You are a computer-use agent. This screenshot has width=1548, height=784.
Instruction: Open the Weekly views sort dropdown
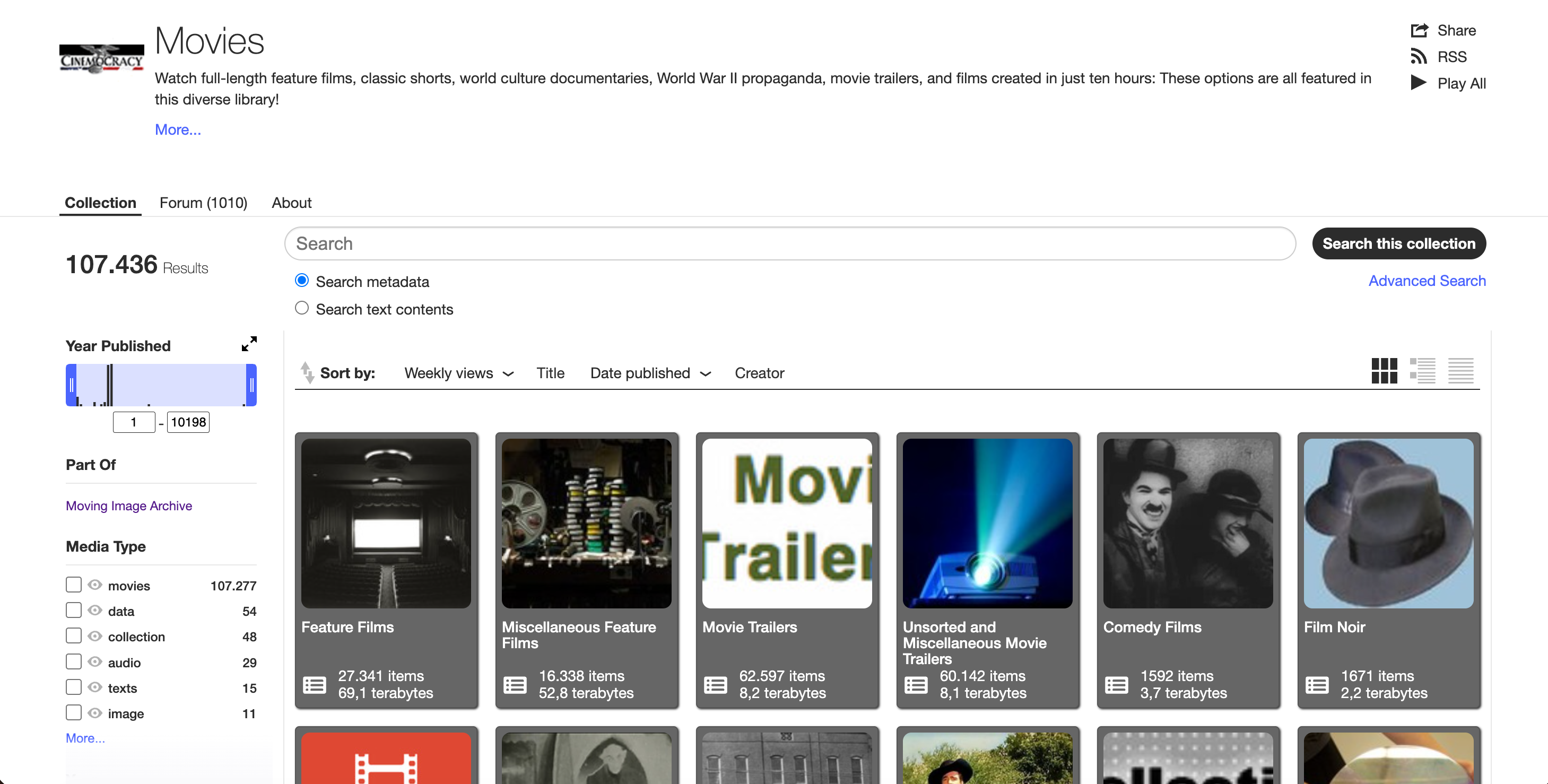[458, 372]
